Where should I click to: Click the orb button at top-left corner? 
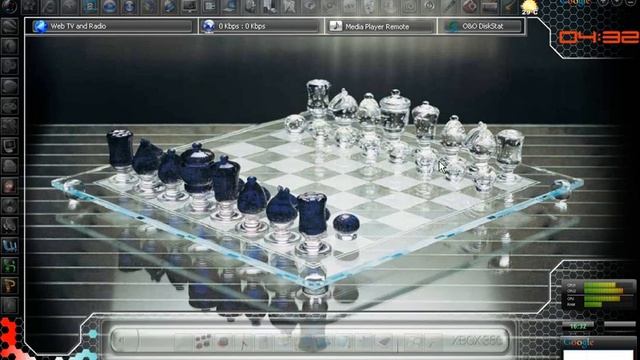tap(9, 6)
